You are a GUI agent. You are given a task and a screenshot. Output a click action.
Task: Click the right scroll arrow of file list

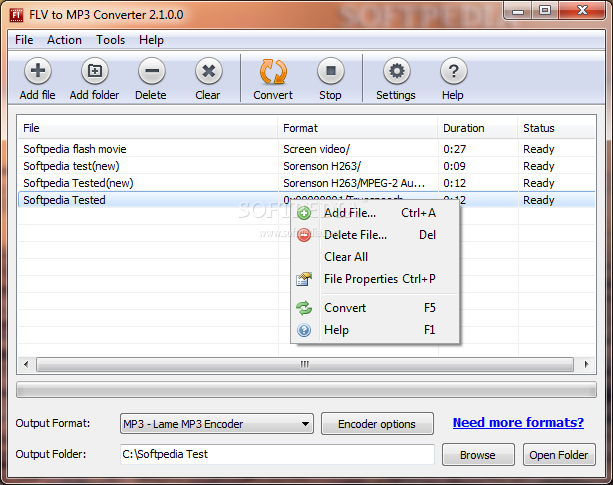[x=586, y=365]
